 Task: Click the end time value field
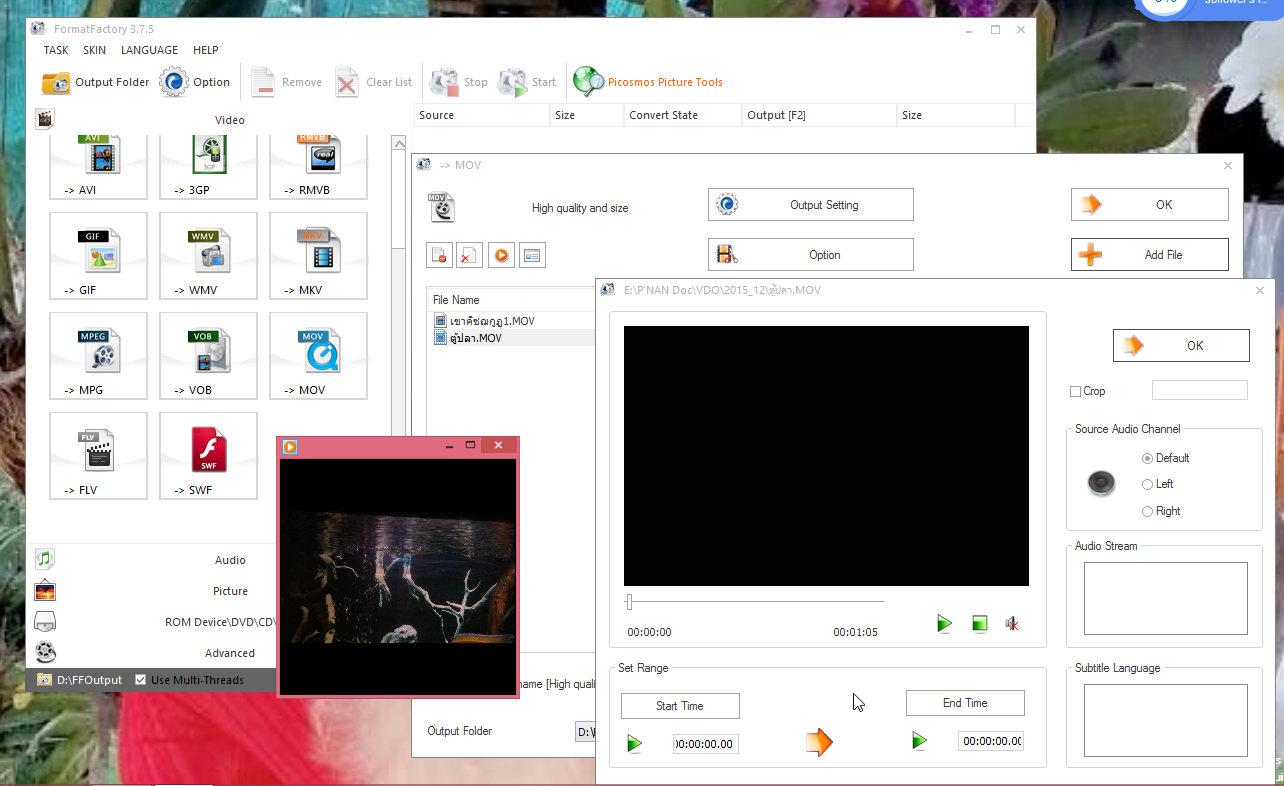tap(991, 741)
